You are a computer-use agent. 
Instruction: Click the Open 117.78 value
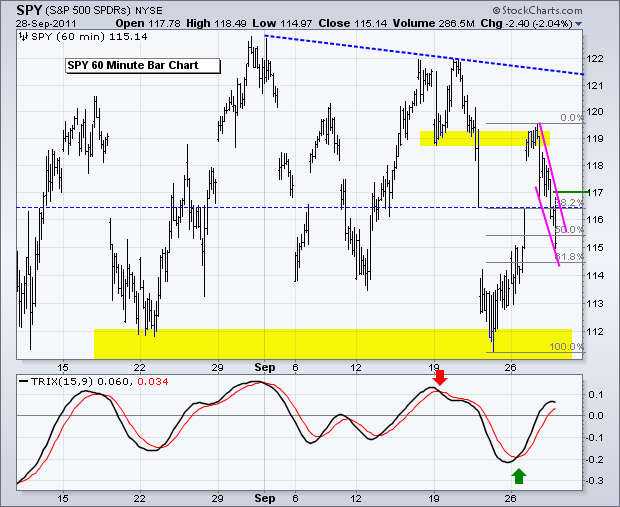coord(148,24)
